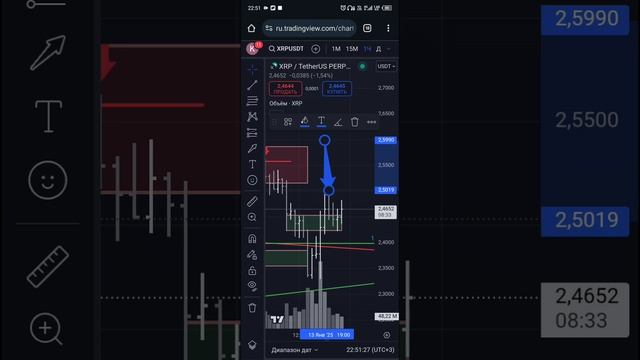Expand the timeframe list chevron

[x=389, y=49]
